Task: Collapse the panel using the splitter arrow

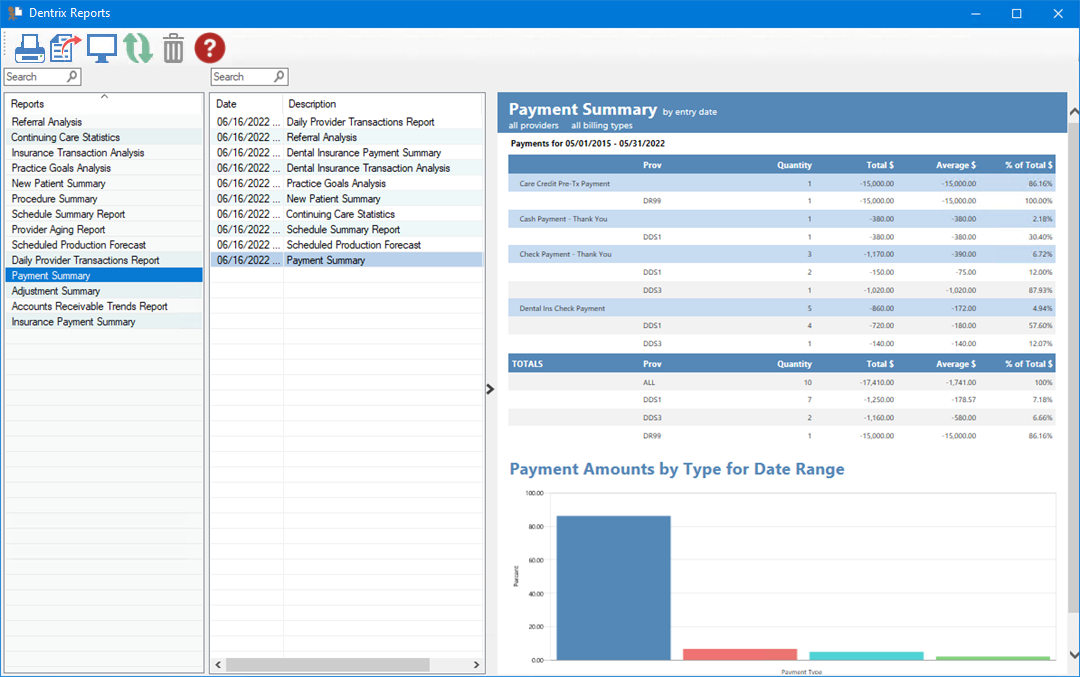Action: [490, 389]
